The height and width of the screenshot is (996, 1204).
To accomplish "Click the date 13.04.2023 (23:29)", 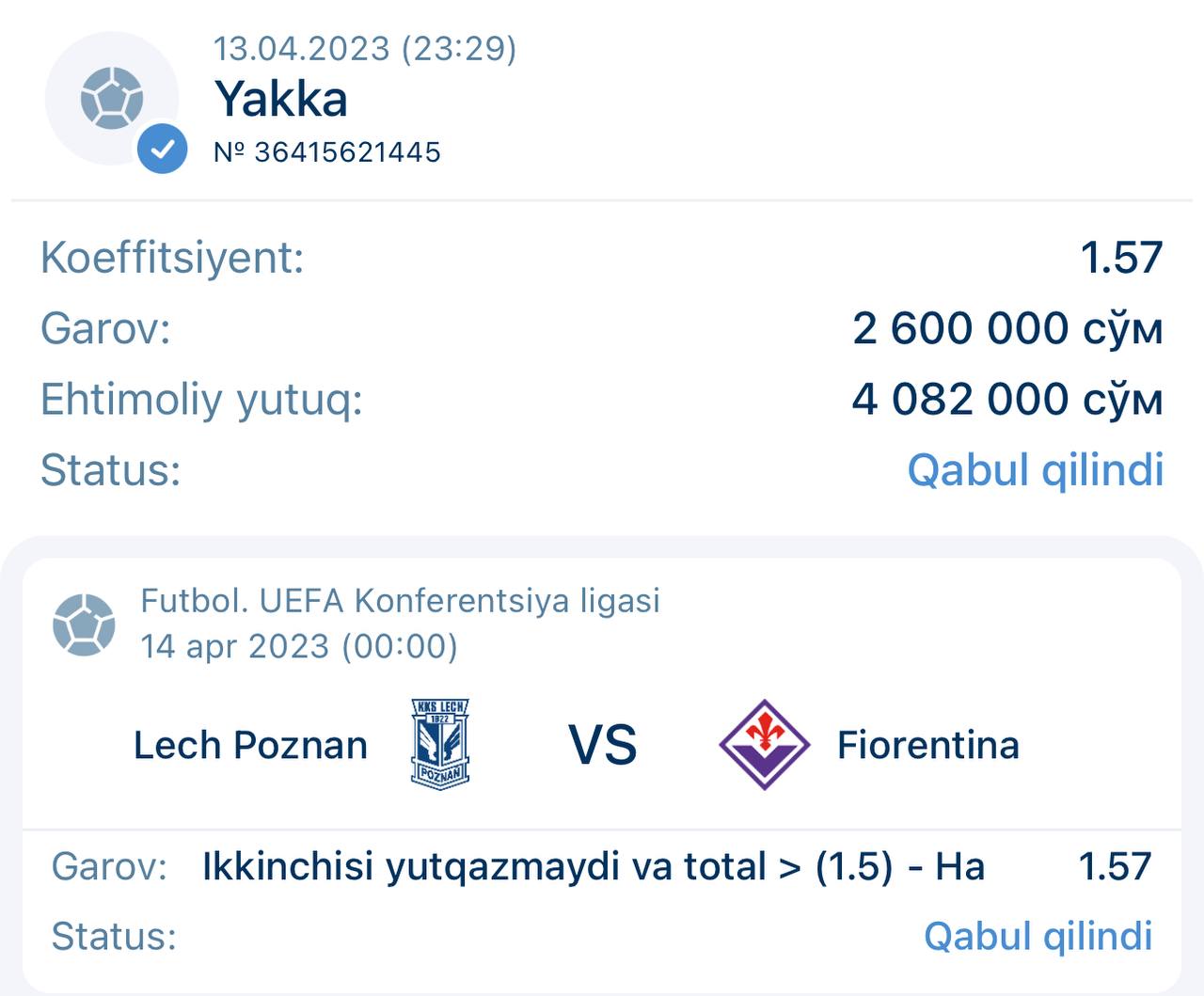I will [365, 49].
